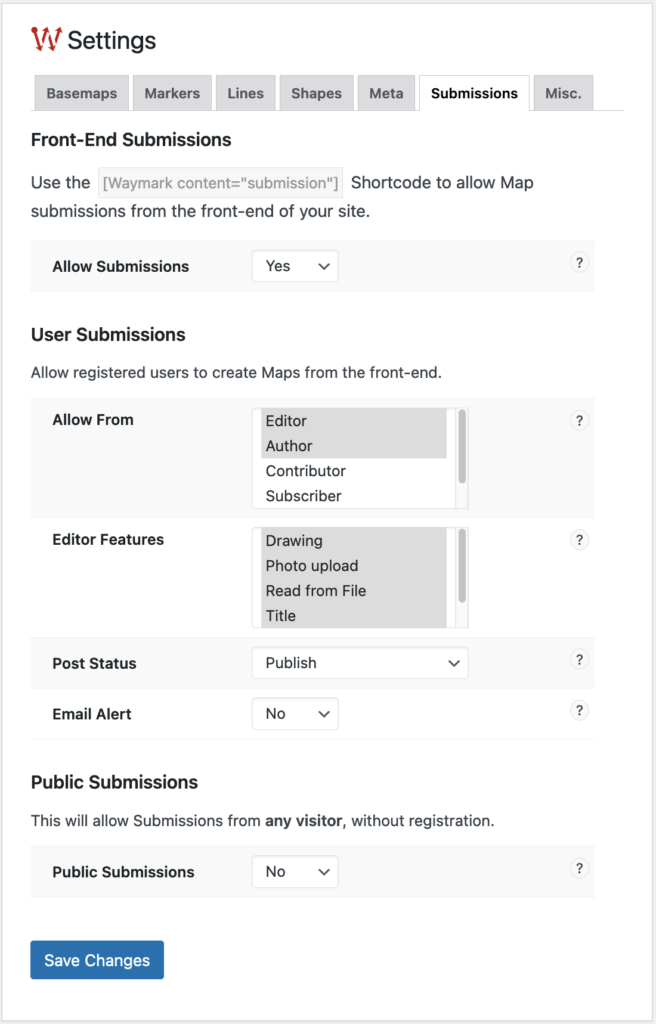Open the Markers tab
Viewport: 656px width, 1024px height.
172,94
